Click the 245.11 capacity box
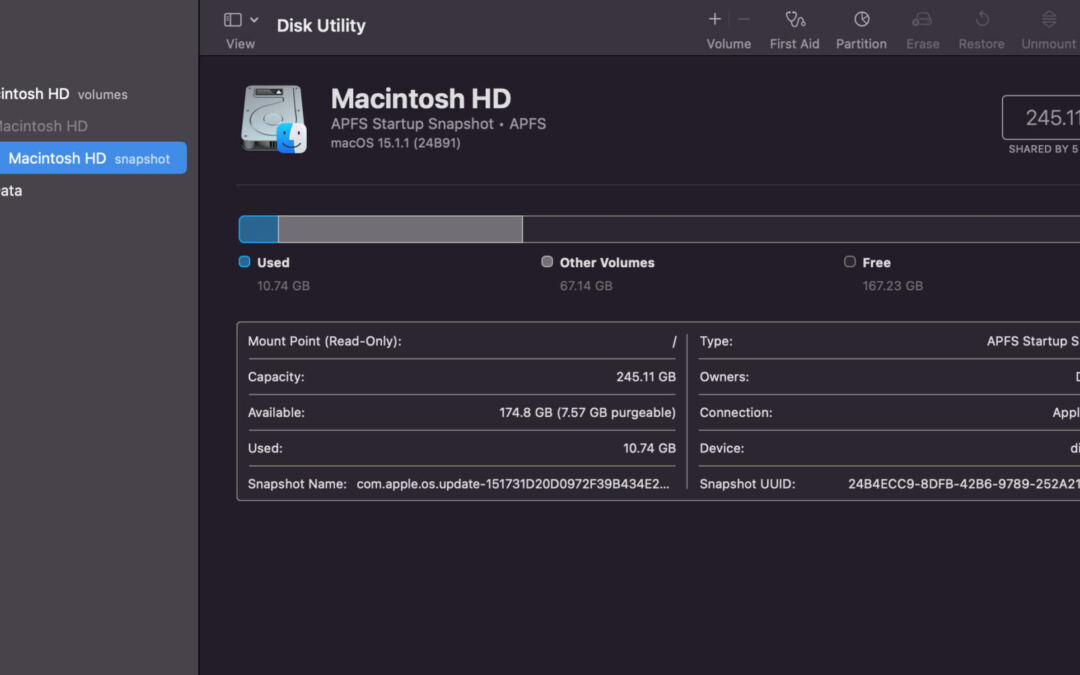 pyautogui.click(x=1042, y=118)
